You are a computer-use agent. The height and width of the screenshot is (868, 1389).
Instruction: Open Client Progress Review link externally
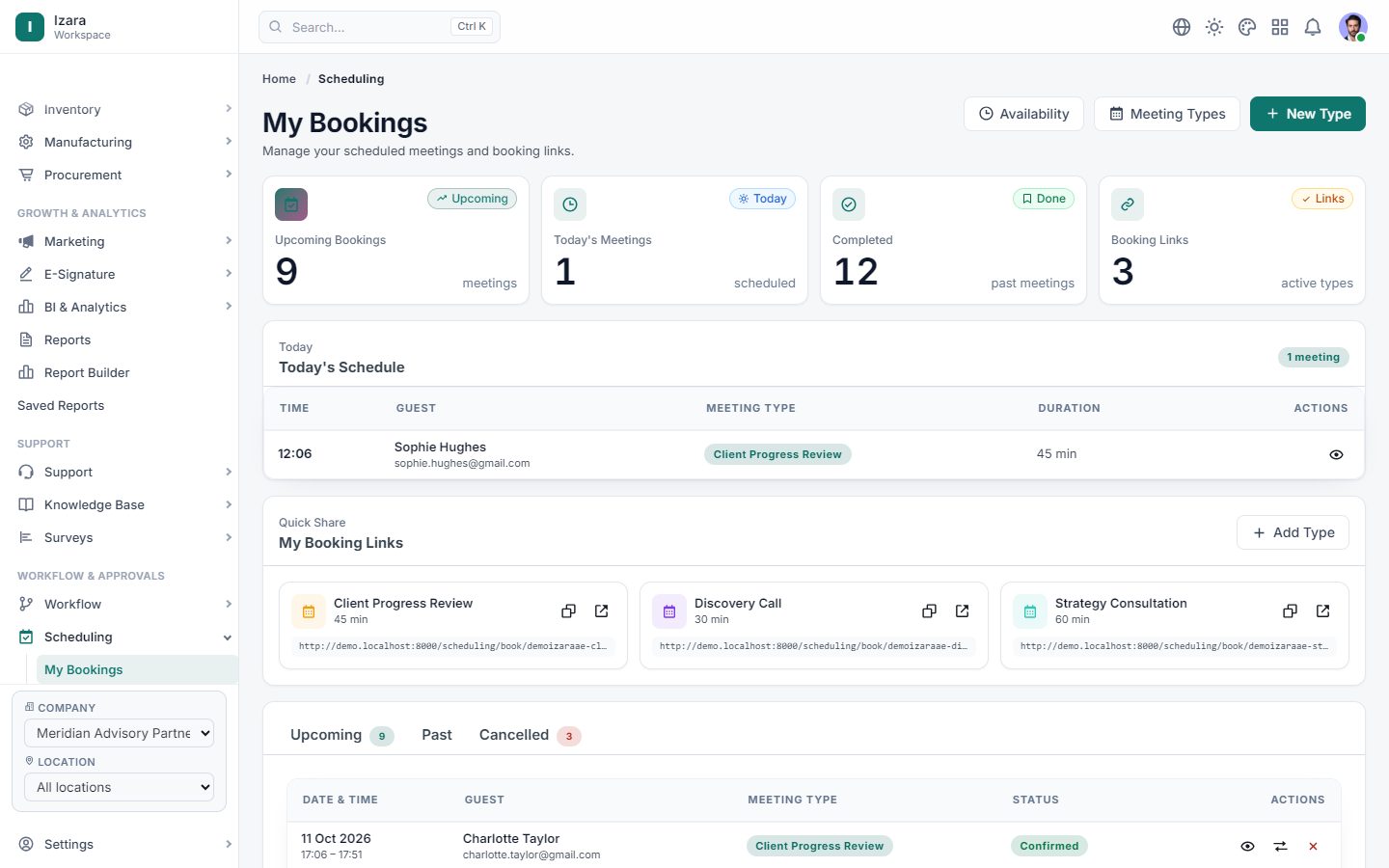(602, 610)
